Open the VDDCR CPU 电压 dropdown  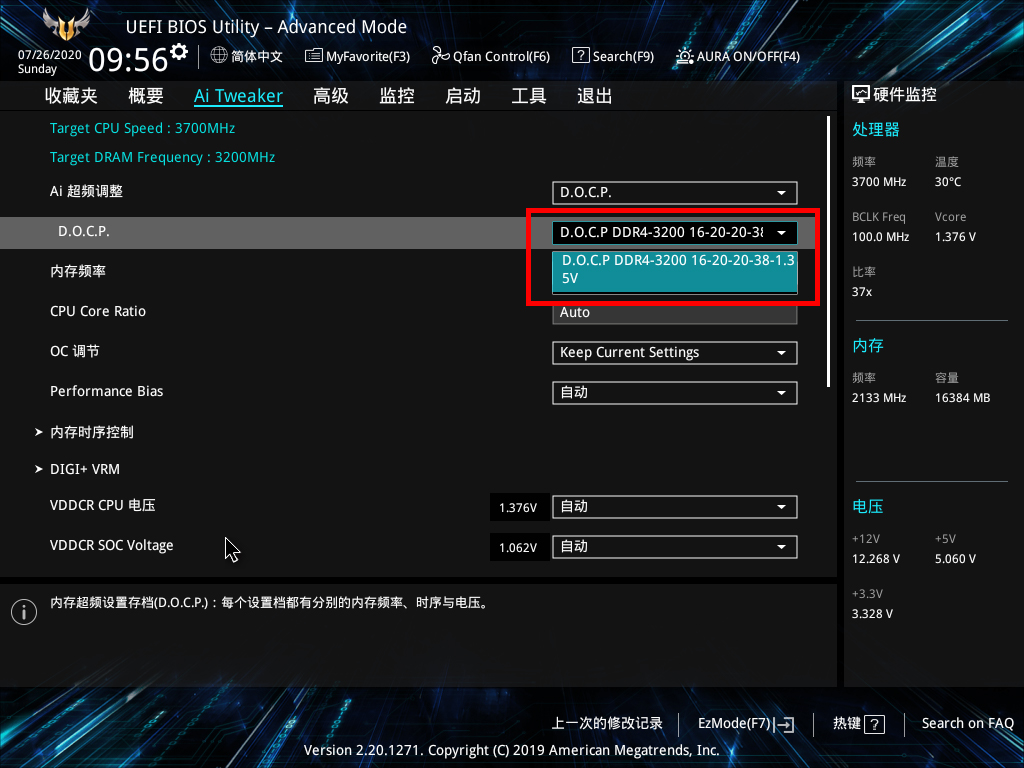coord(675,507)
